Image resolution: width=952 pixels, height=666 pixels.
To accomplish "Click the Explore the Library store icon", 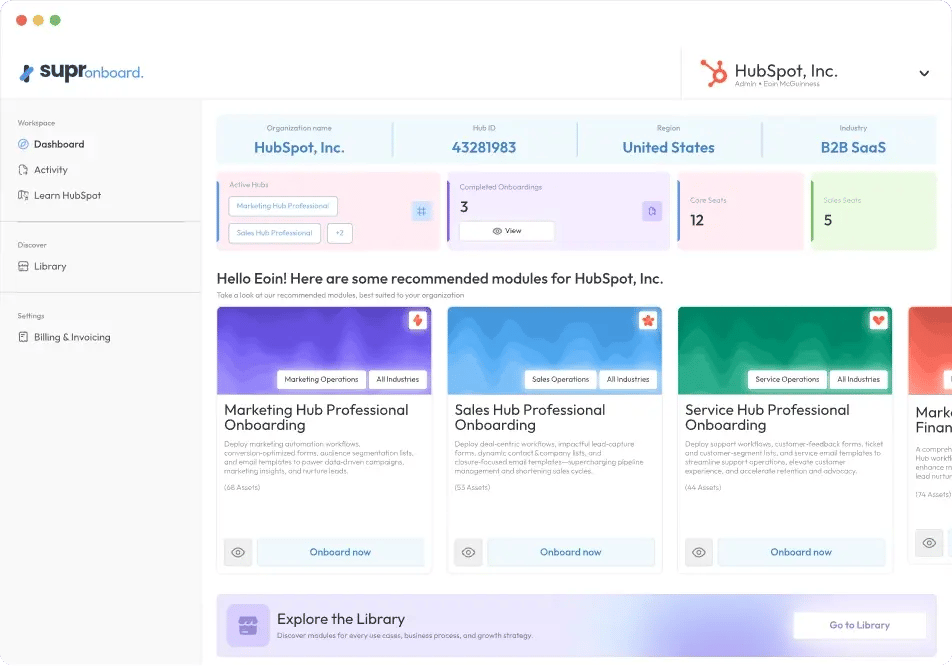I will point(248,625).
